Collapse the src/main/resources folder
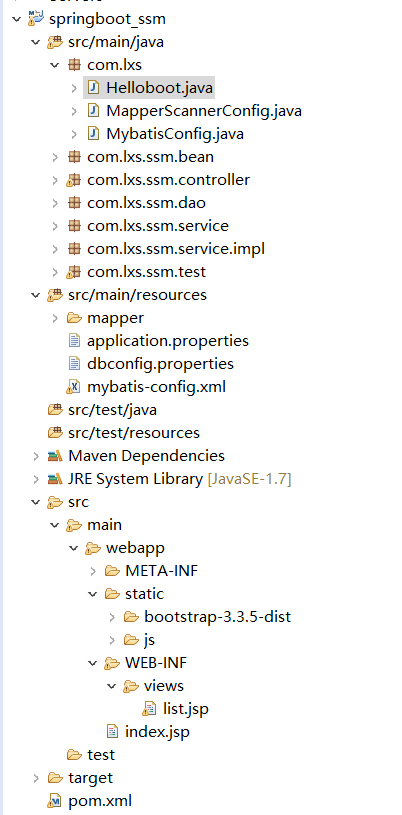 point(35,295)
